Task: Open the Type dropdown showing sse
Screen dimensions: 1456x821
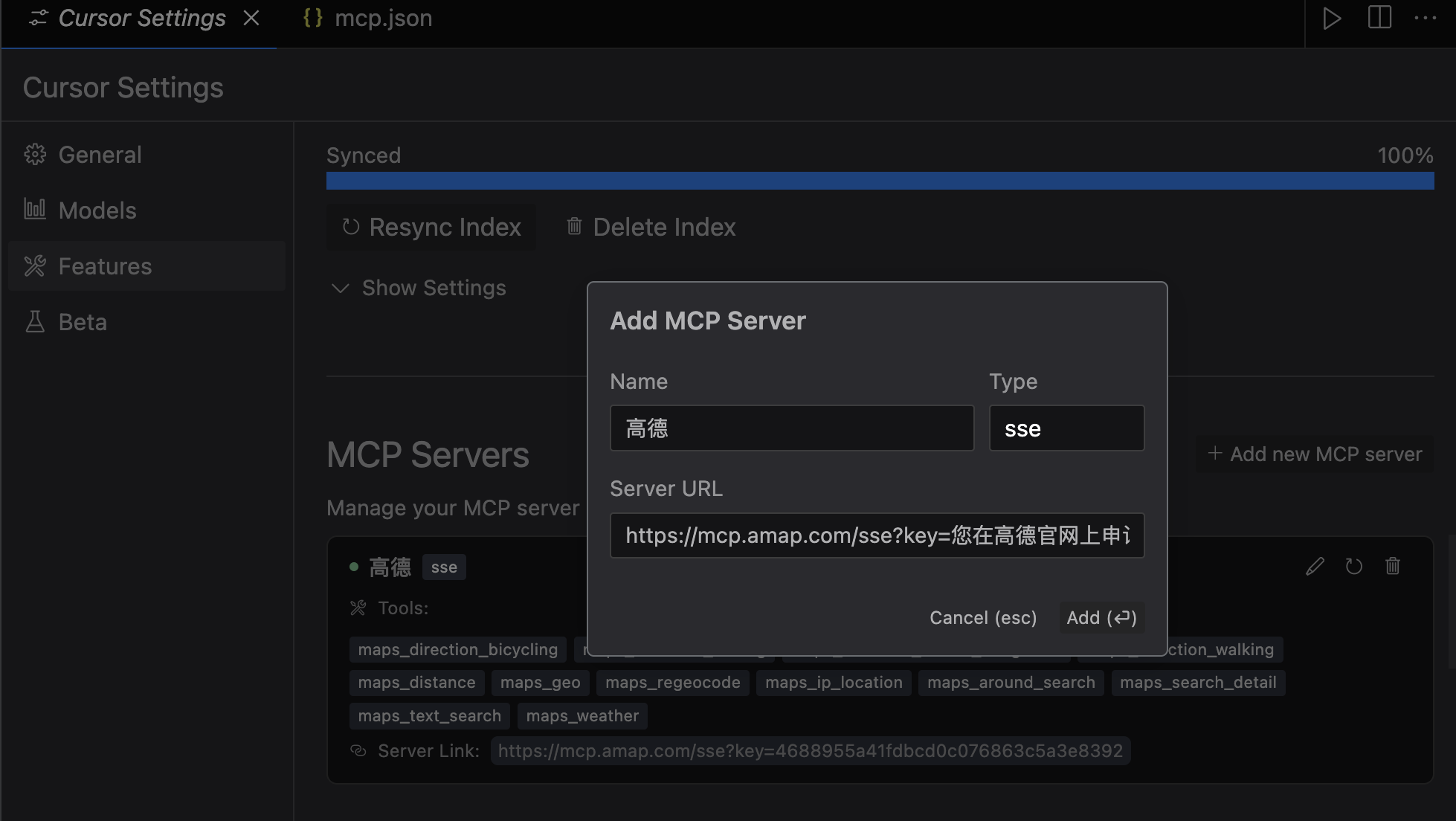Action: (1066, 428)
